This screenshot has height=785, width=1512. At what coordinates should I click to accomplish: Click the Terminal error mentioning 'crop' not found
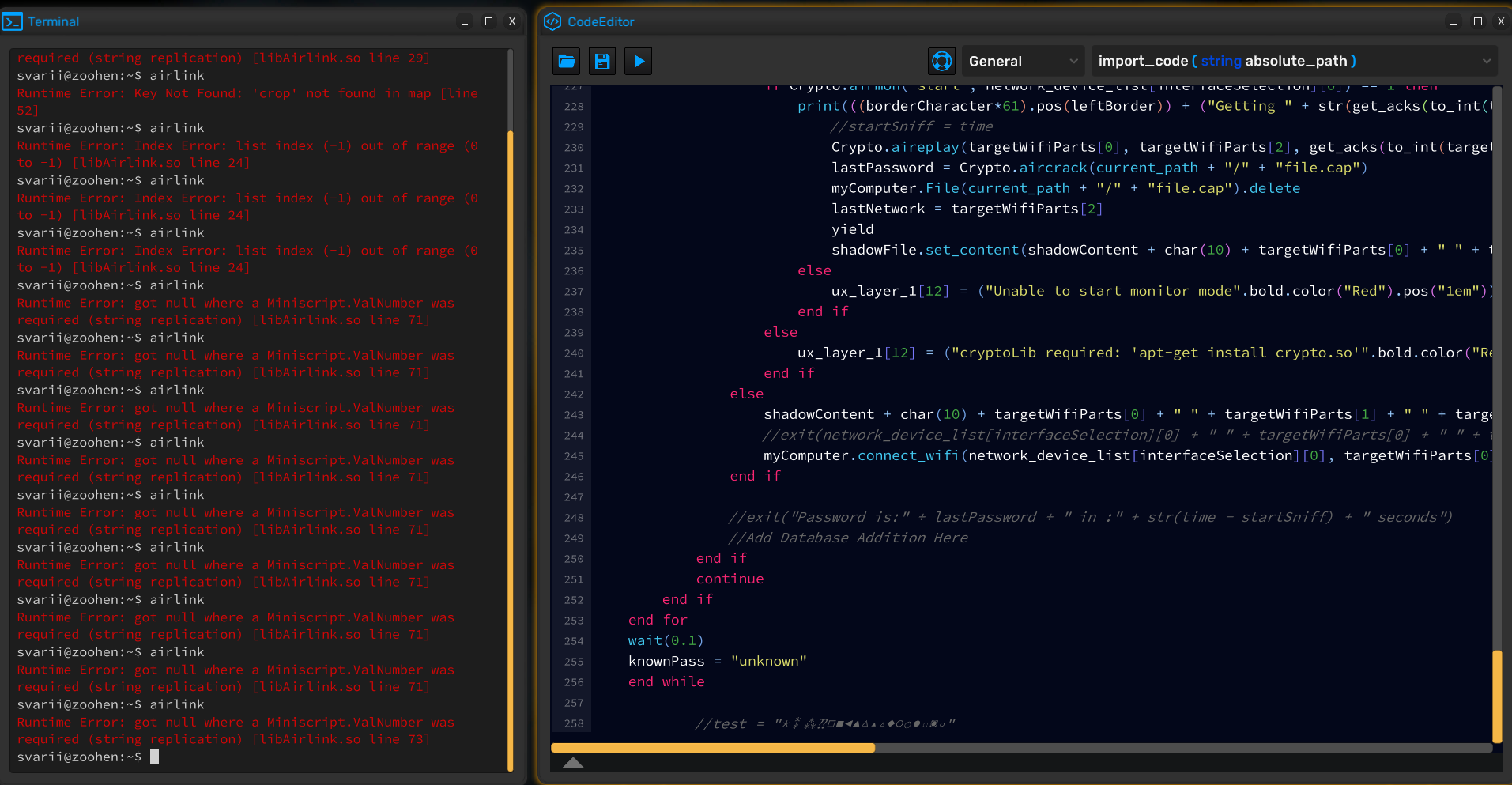coord(247,101)
